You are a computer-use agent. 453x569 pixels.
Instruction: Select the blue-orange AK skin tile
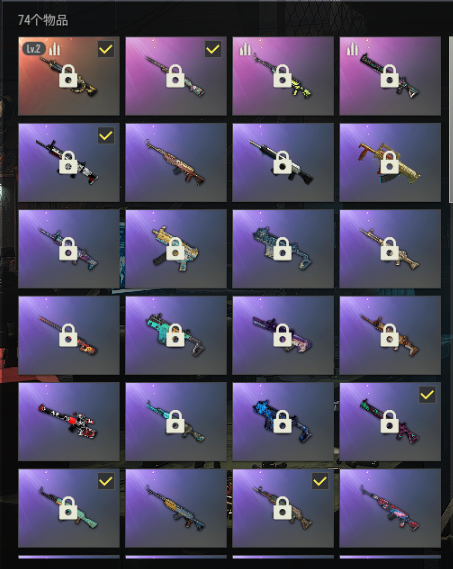(x=176, y=508)
